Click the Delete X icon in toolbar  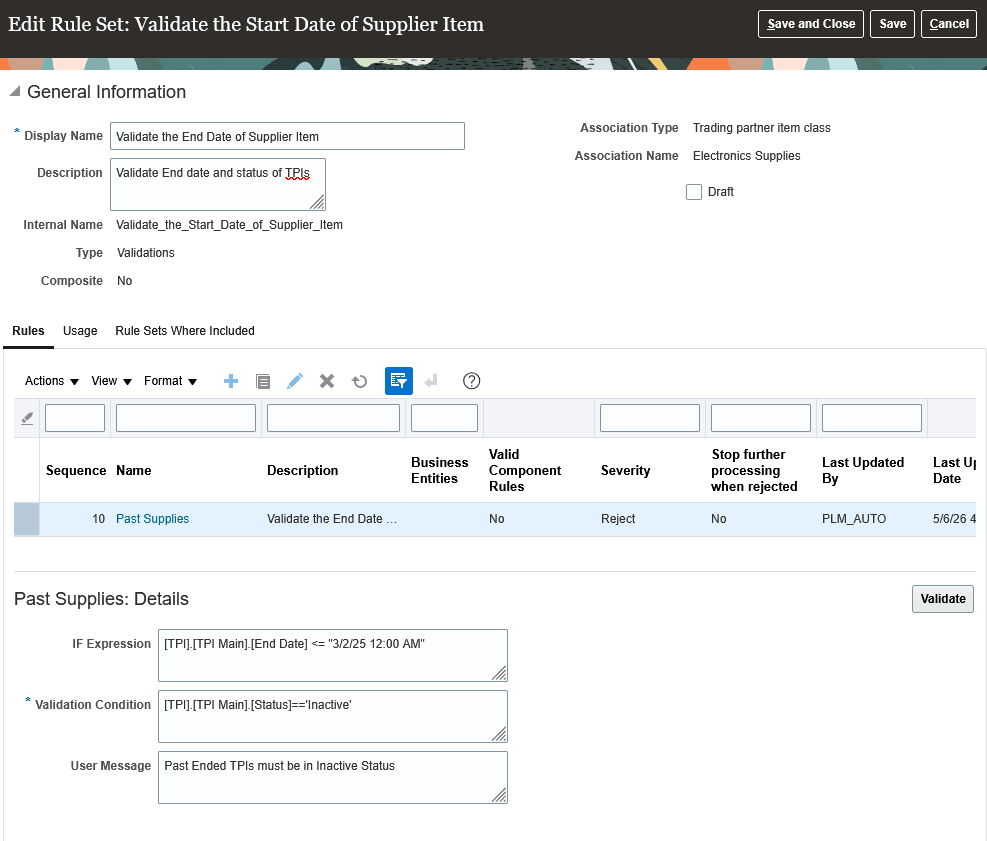coord(327,381)
